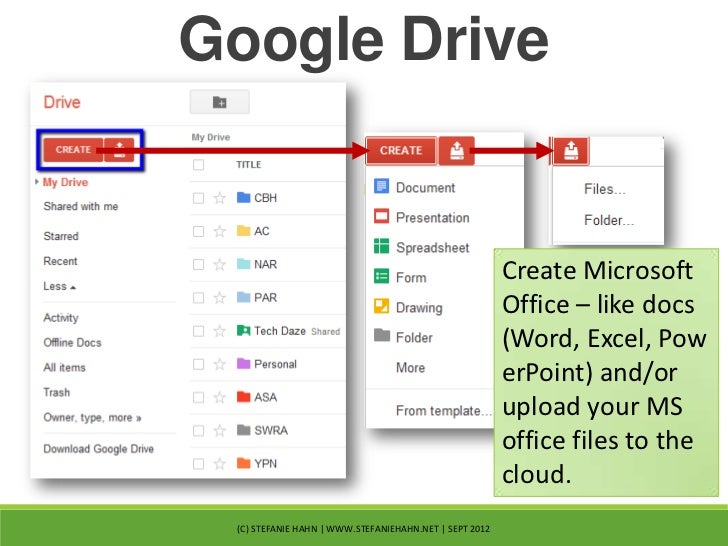Choose From template... in Create menu
The width and height of the screenshot is (728, 546).
pos(443,411)
